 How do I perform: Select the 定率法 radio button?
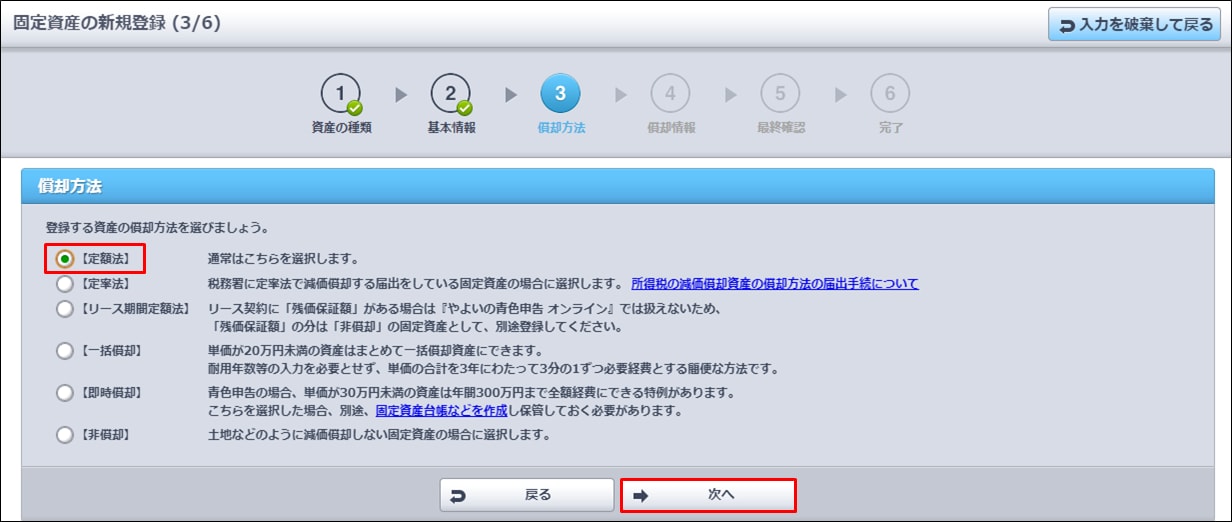coord(65,284)
